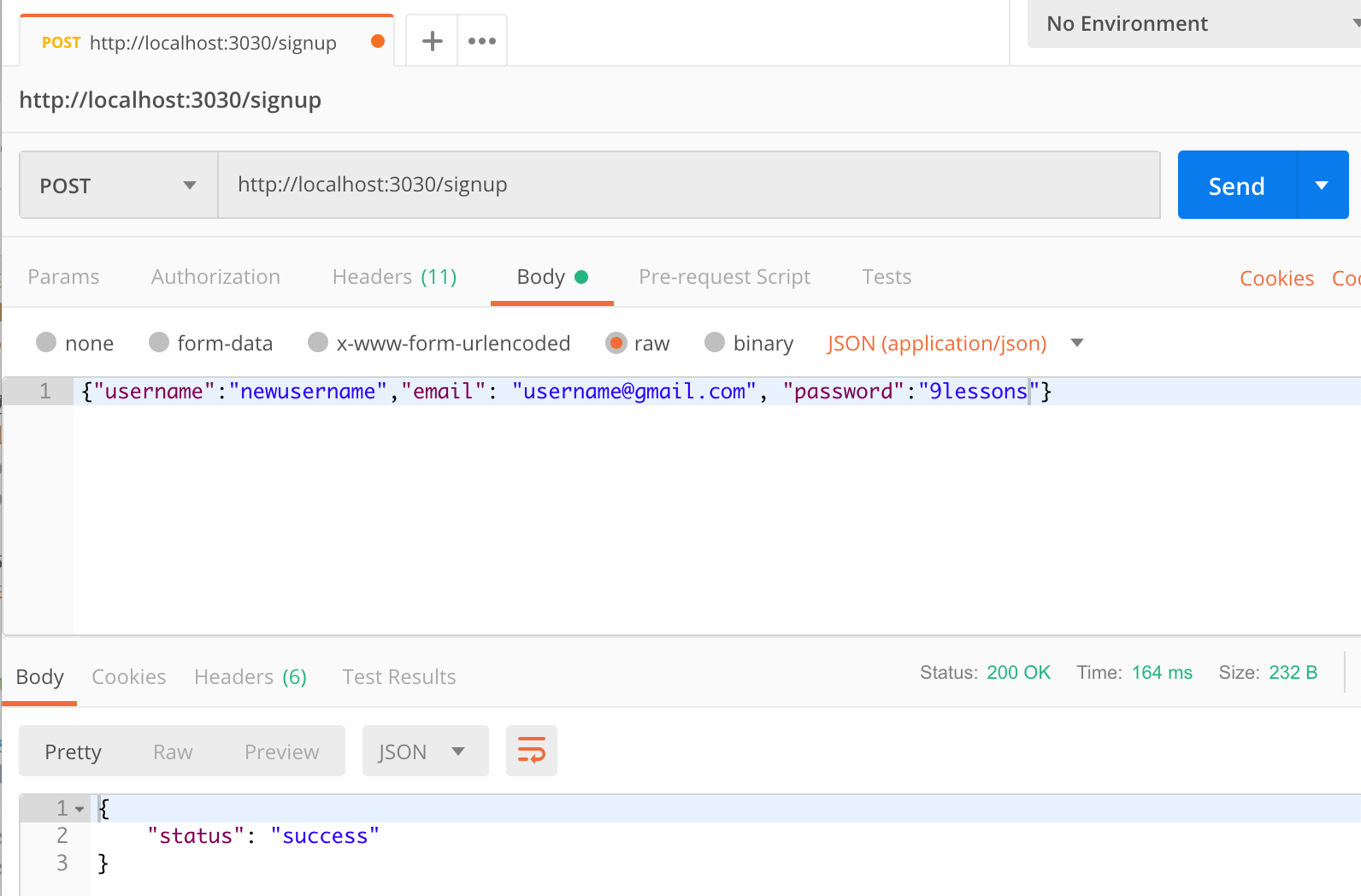The height and width of the screenshot is (896, 1361).
Task: Open JSON (application/json) content type dropdown
Action: click(955, 343)
